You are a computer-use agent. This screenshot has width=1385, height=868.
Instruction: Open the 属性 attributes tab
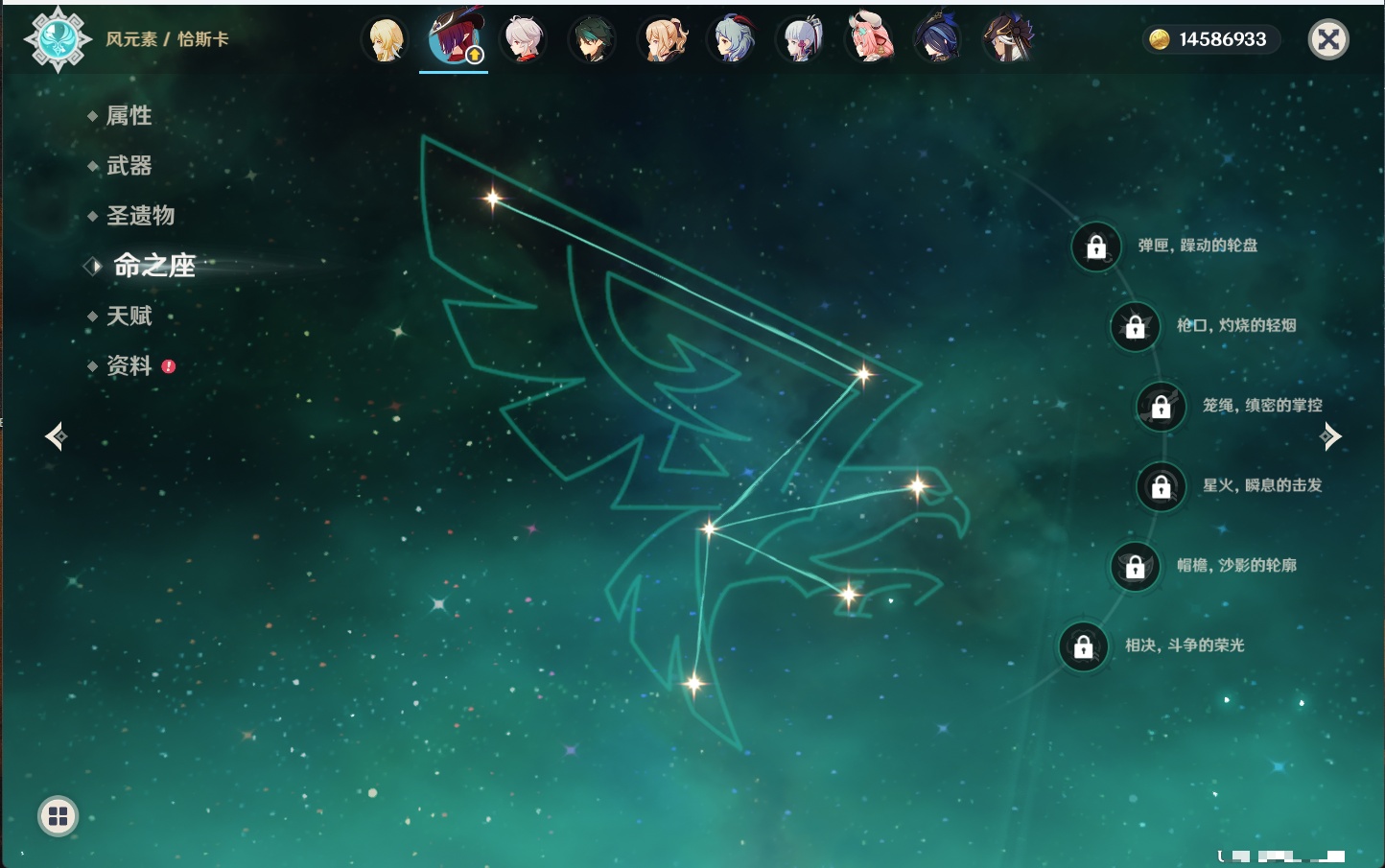click(x=129, y=116)
